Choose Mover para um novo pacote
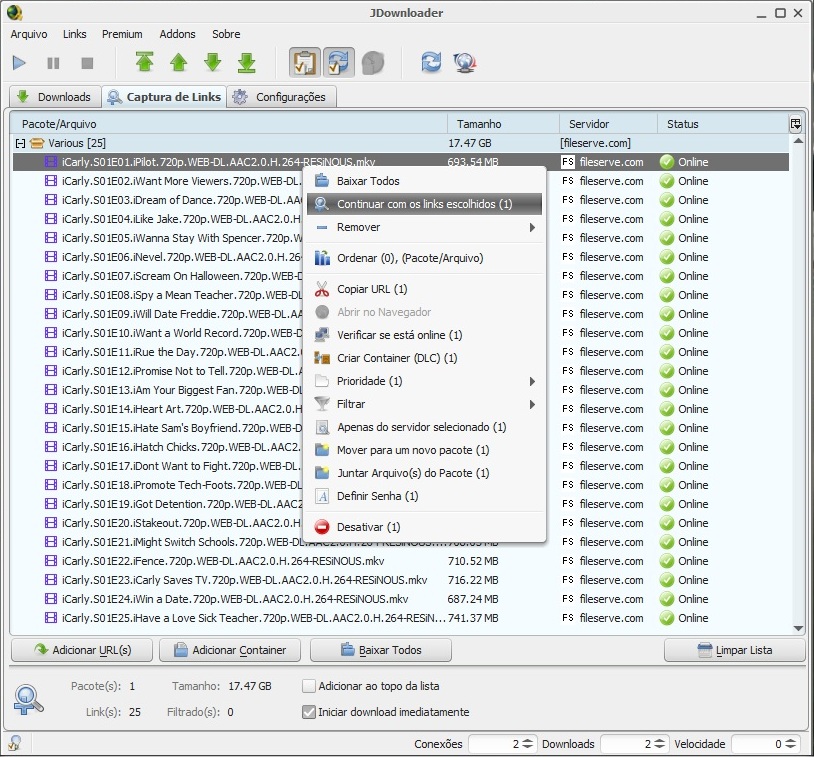Viewport: 814px width, 757px height. coord(425,450)
